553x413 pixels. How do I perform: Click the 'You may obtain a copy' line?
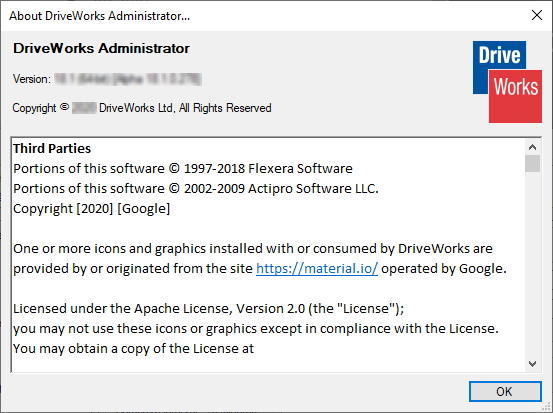coord(133,349)
